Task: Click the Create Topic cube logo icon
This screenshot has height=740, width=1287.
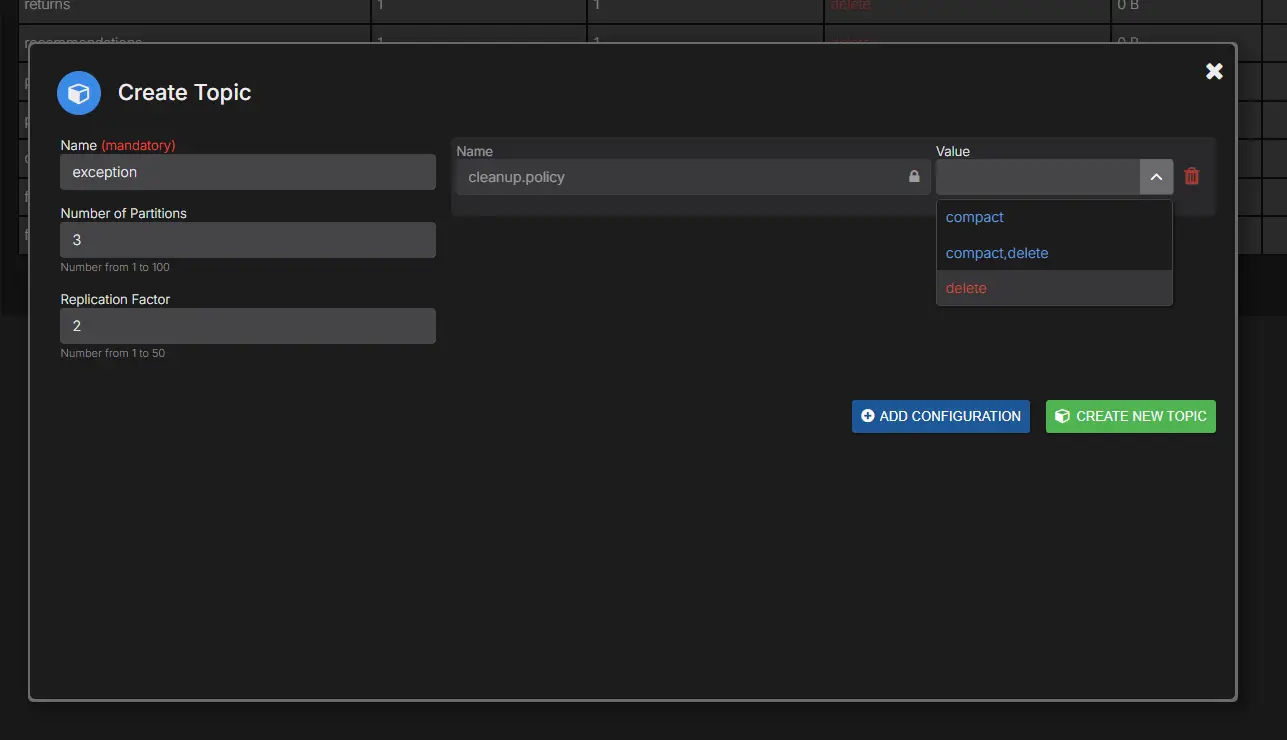Action: pyautogui.click(x=78, y=92)
